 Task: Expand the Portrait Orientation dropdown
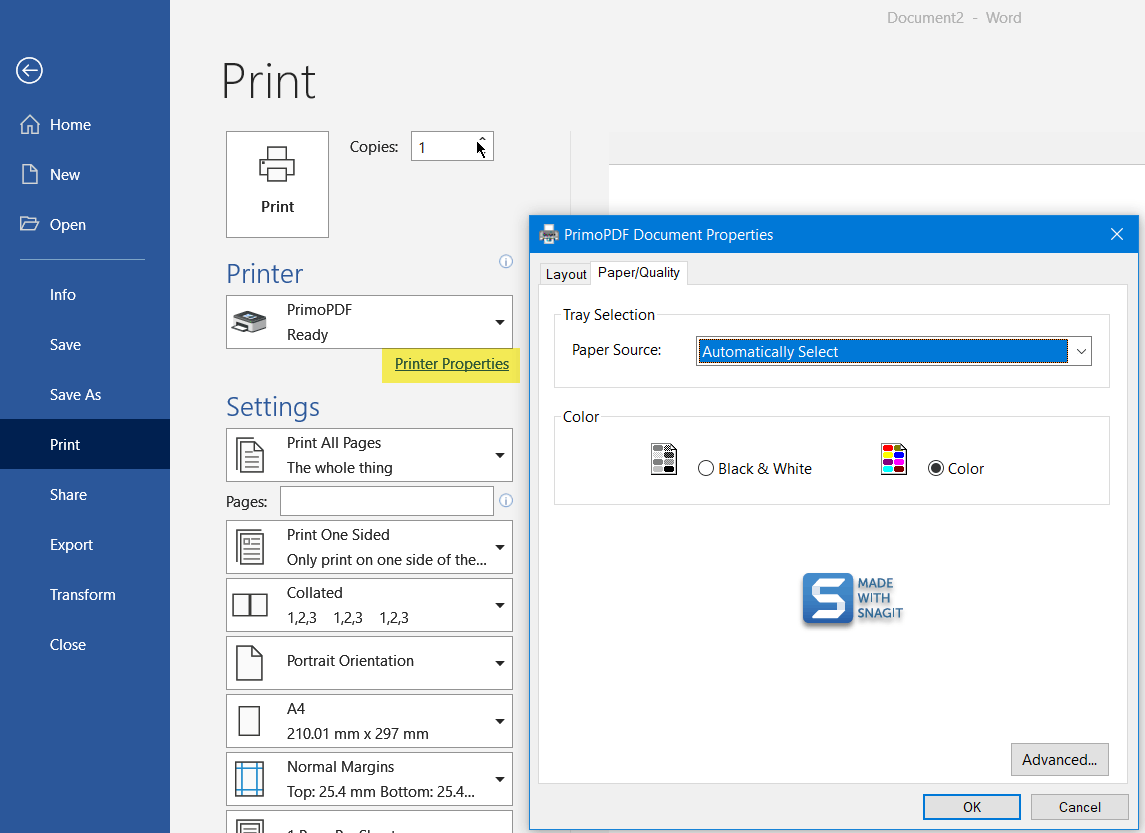click(x=499, y=664)
